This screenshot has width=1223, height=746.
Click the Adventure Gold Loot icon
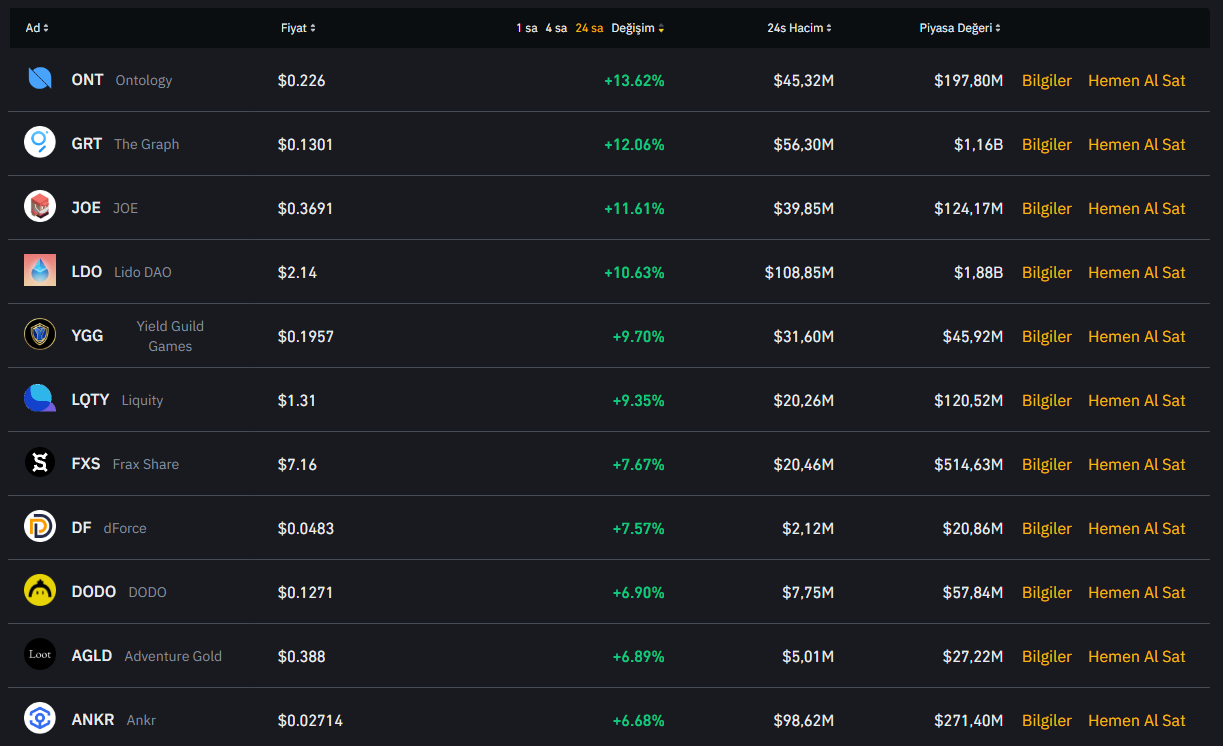point(40,655)
